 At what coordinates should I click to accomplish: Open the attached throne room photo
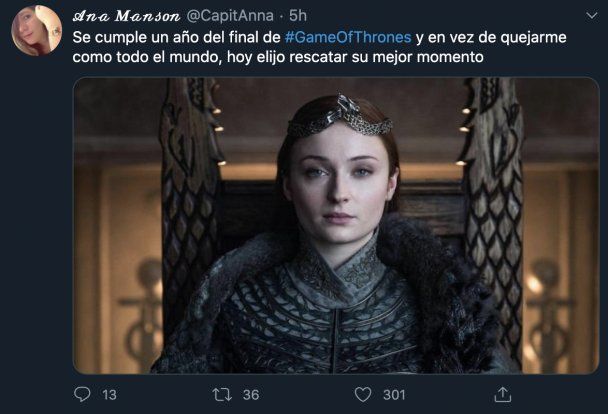[x=336, y=226]
